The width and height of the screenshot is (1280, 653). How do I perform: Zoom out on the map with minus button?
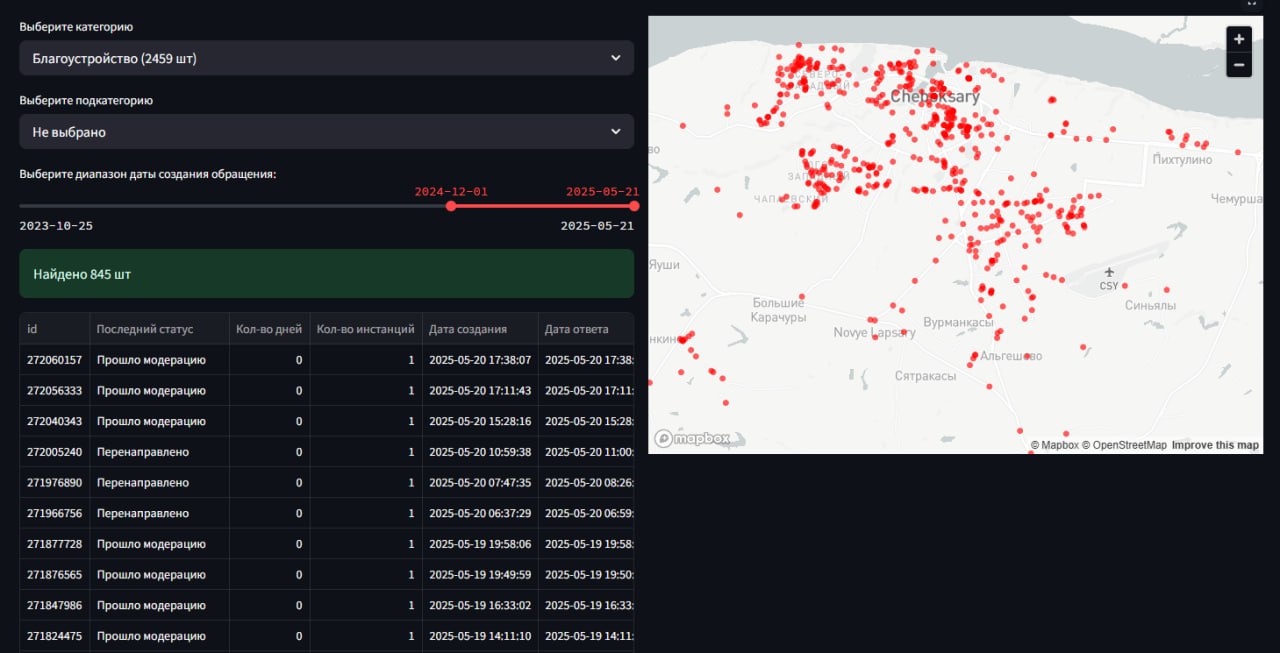(x=1239, y=65)
